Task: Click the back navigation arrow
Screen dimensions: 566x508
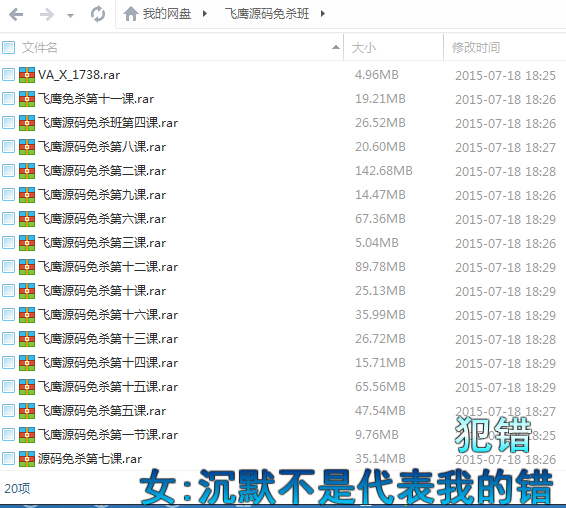Action: point(16,15)
